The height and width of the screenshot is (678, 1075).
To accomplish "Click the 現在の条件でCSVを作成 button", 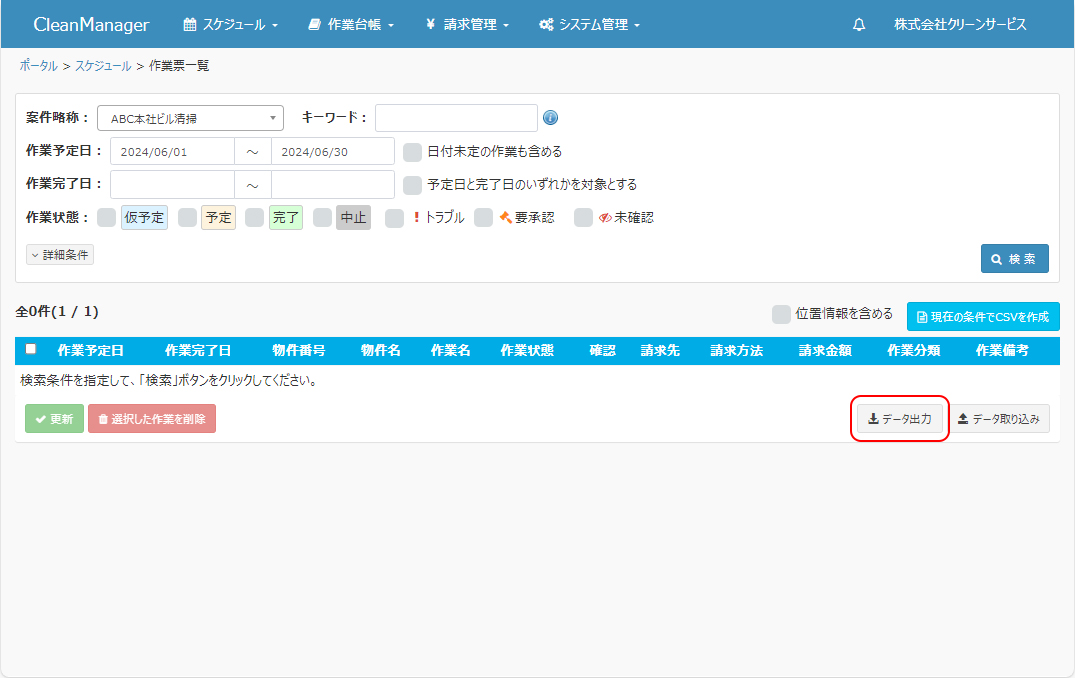I will point(982,316).
